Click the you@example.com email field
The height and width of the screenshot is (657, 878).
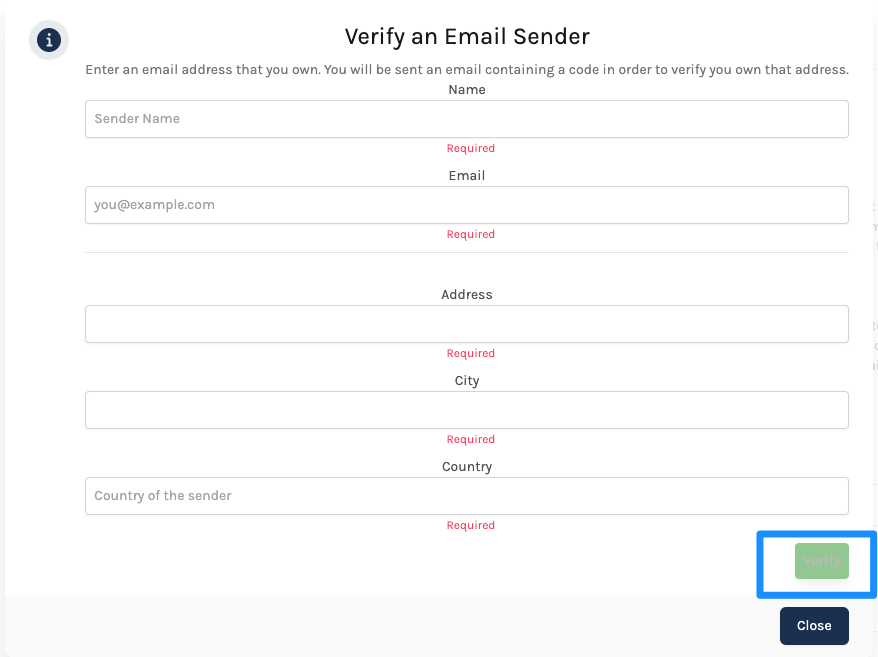[x=466, y=205]
